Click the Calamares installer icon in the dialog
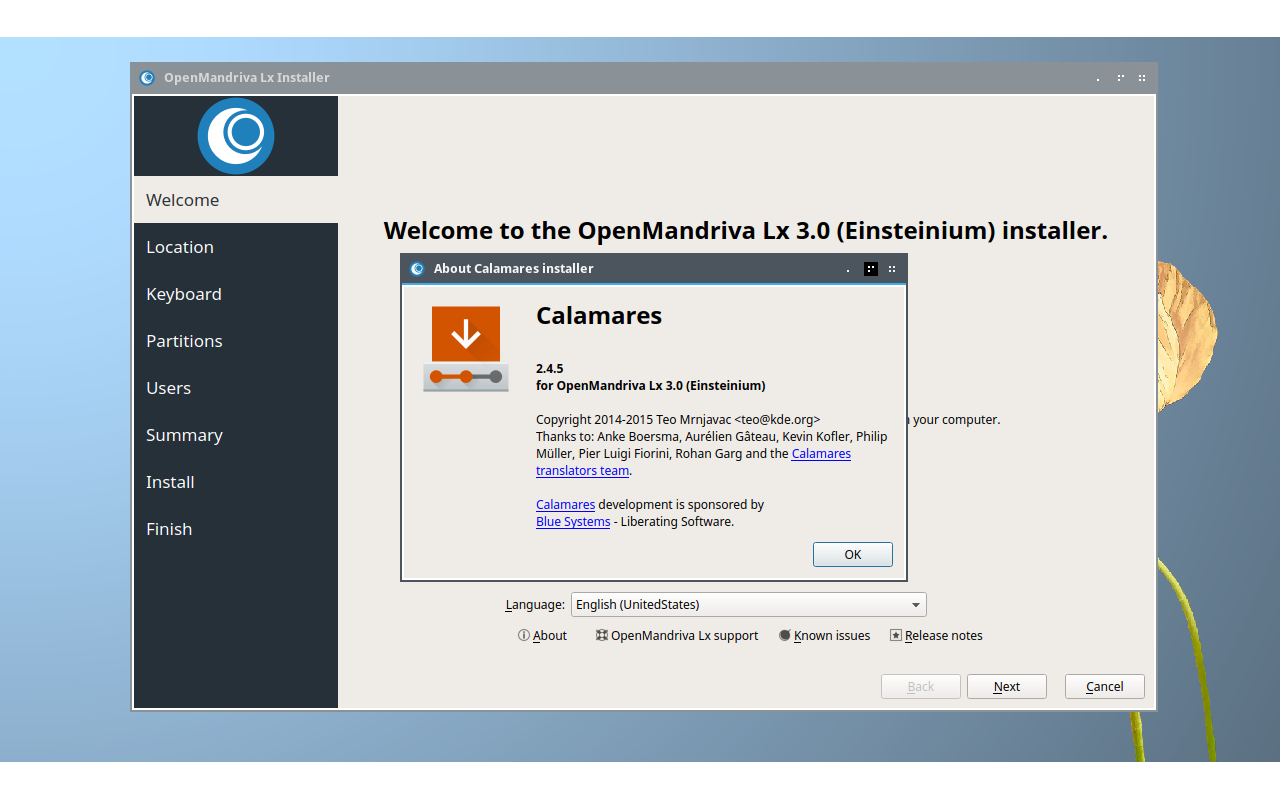Viewport: 1280px width, 800px height. click(x=466, y=348)
